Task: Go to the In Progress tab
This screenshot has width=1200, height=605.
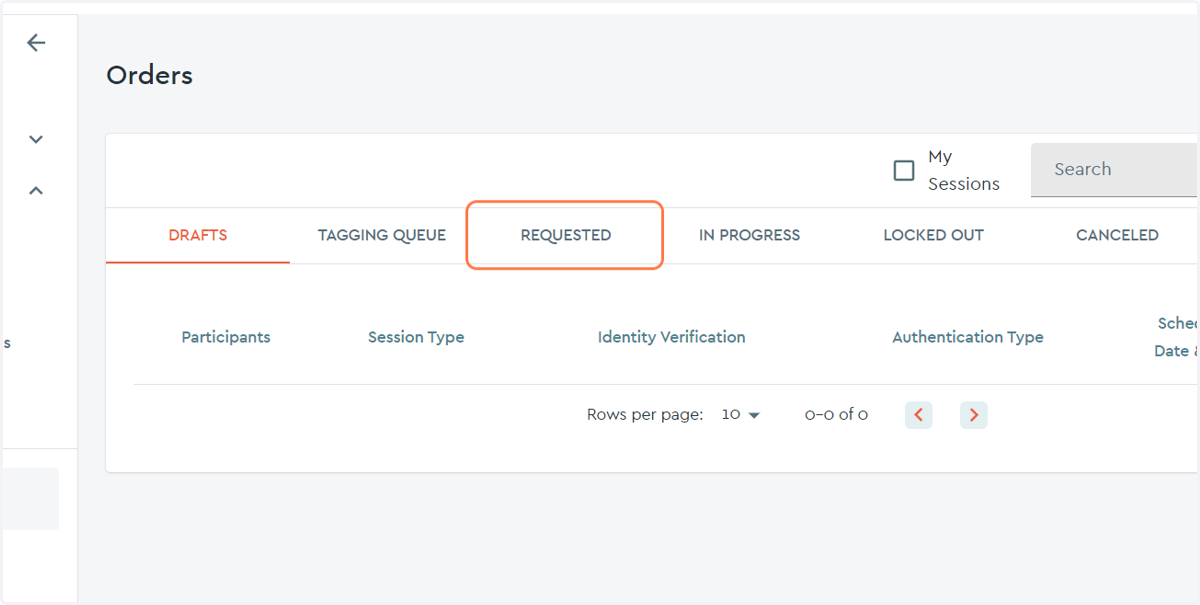Action: click(749, 235)
